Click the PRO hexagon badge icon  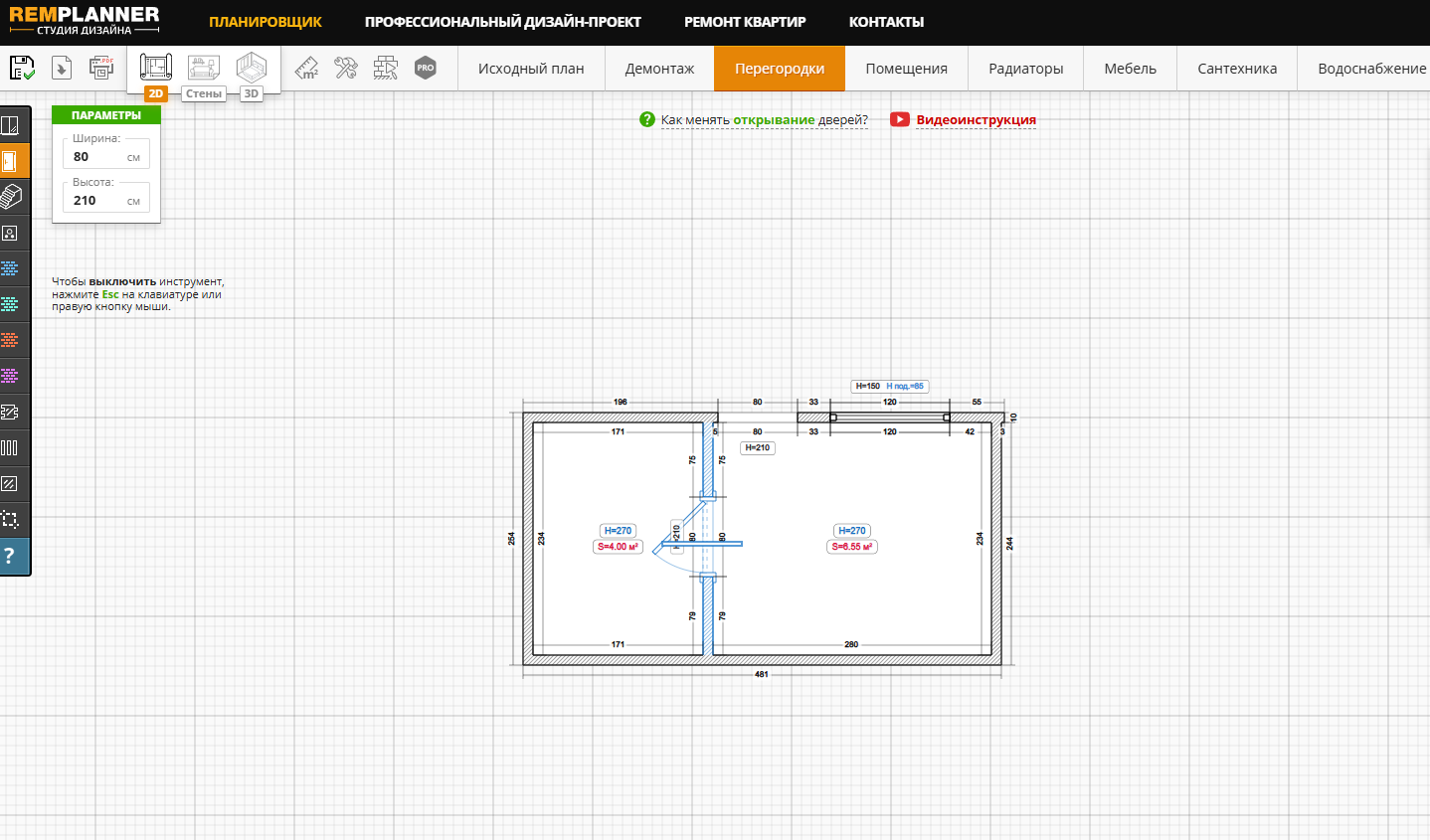(x=426, y=68)
